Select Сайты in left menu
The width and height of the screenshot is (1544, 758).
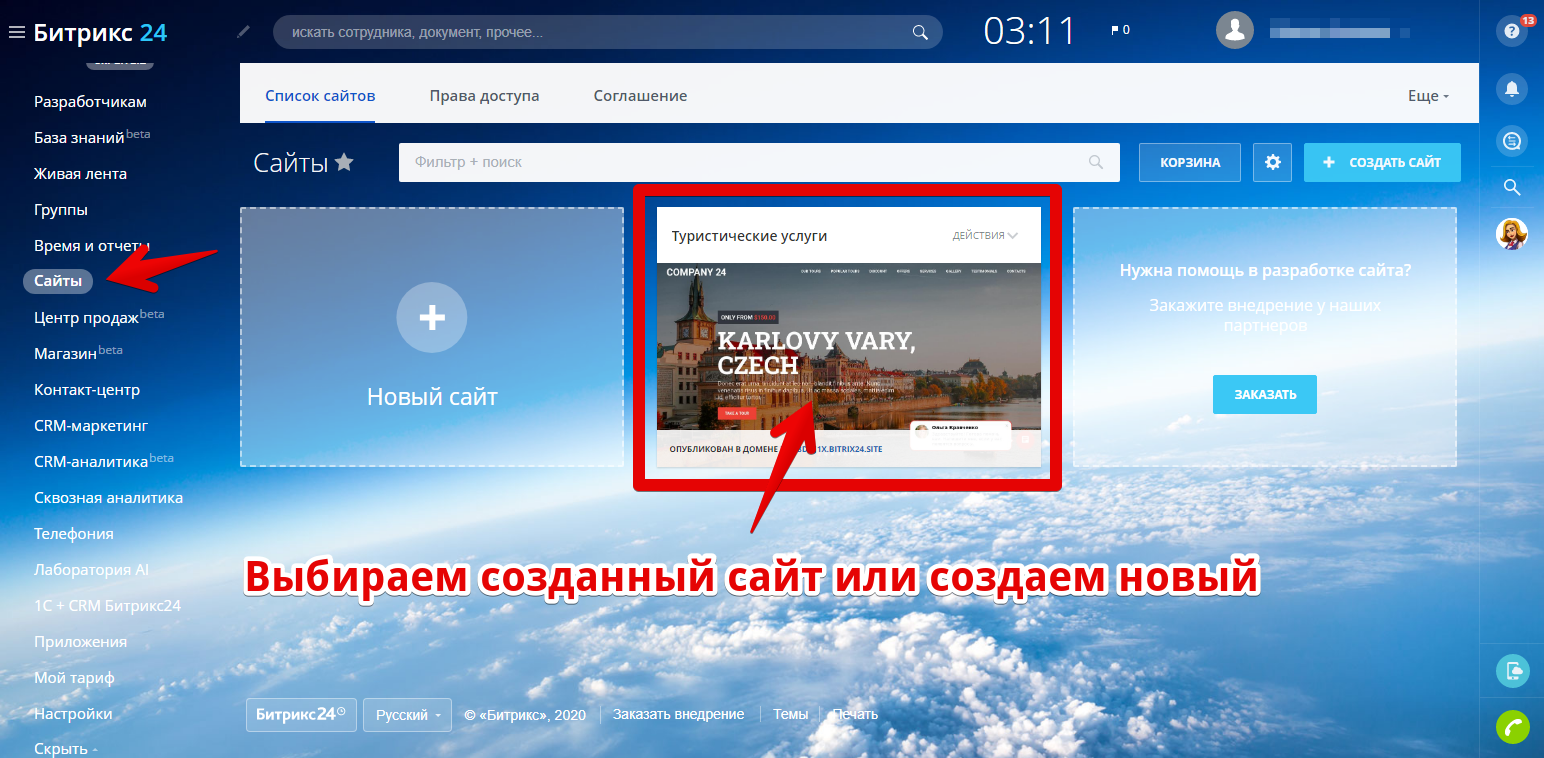(x=58, y=282)
